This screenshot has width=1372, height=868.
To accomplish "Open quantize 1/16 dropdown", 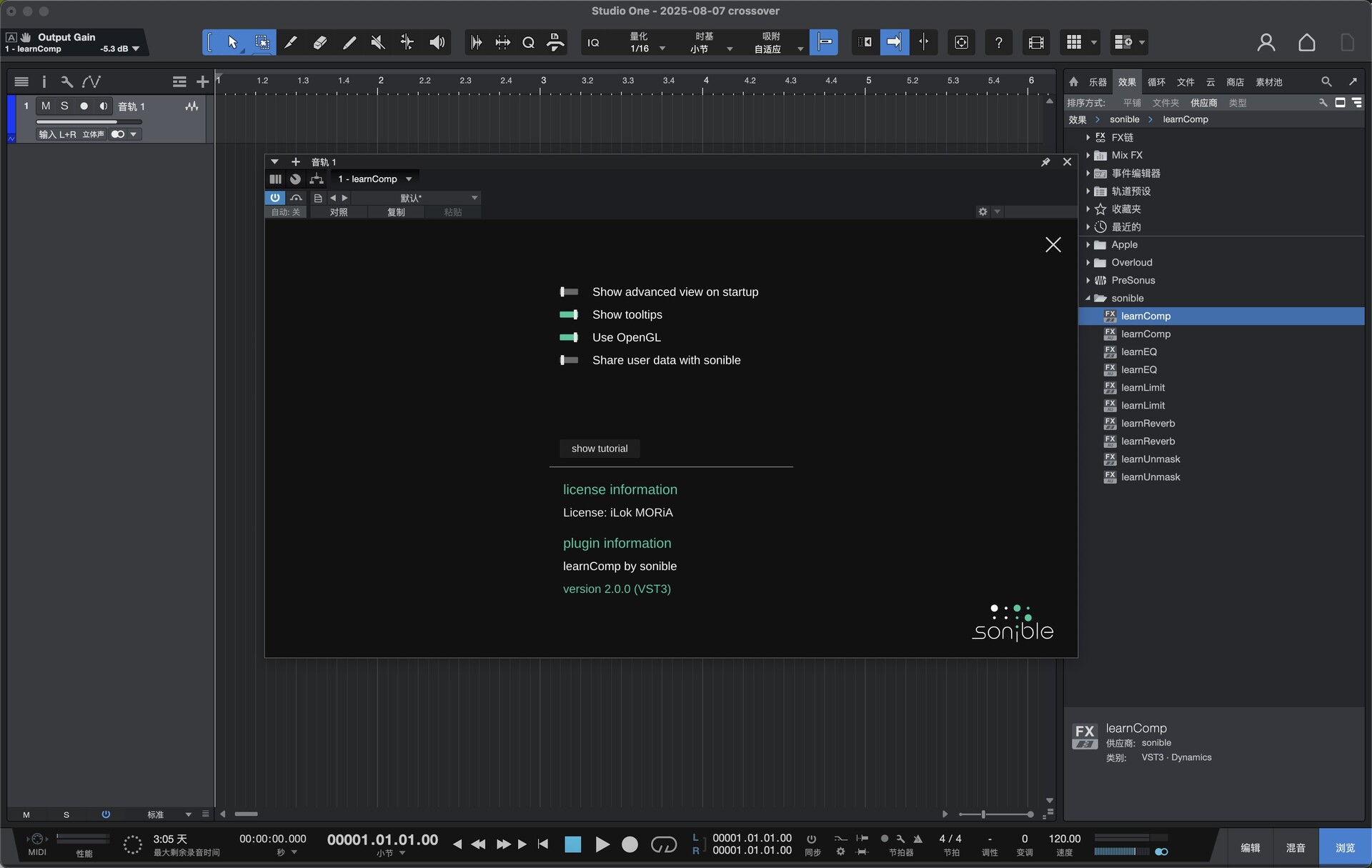I will coord(648,49).
